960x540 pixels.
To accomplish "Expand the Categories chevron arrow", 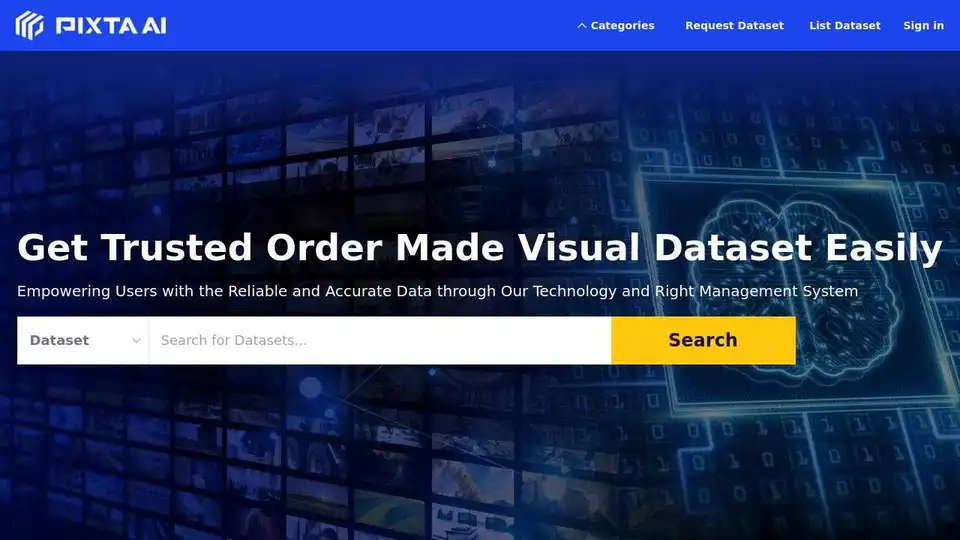I will point(582,26).
